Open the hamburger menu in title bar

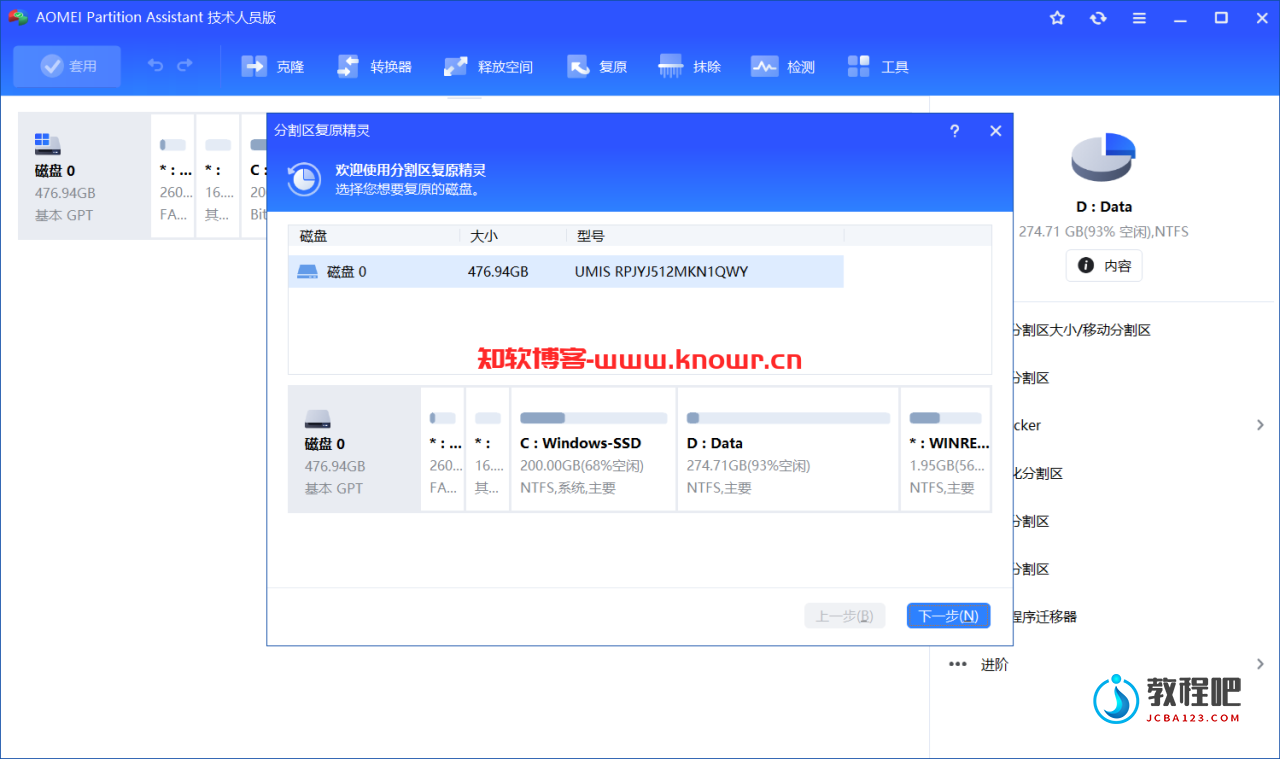(x=1139, y=18)
